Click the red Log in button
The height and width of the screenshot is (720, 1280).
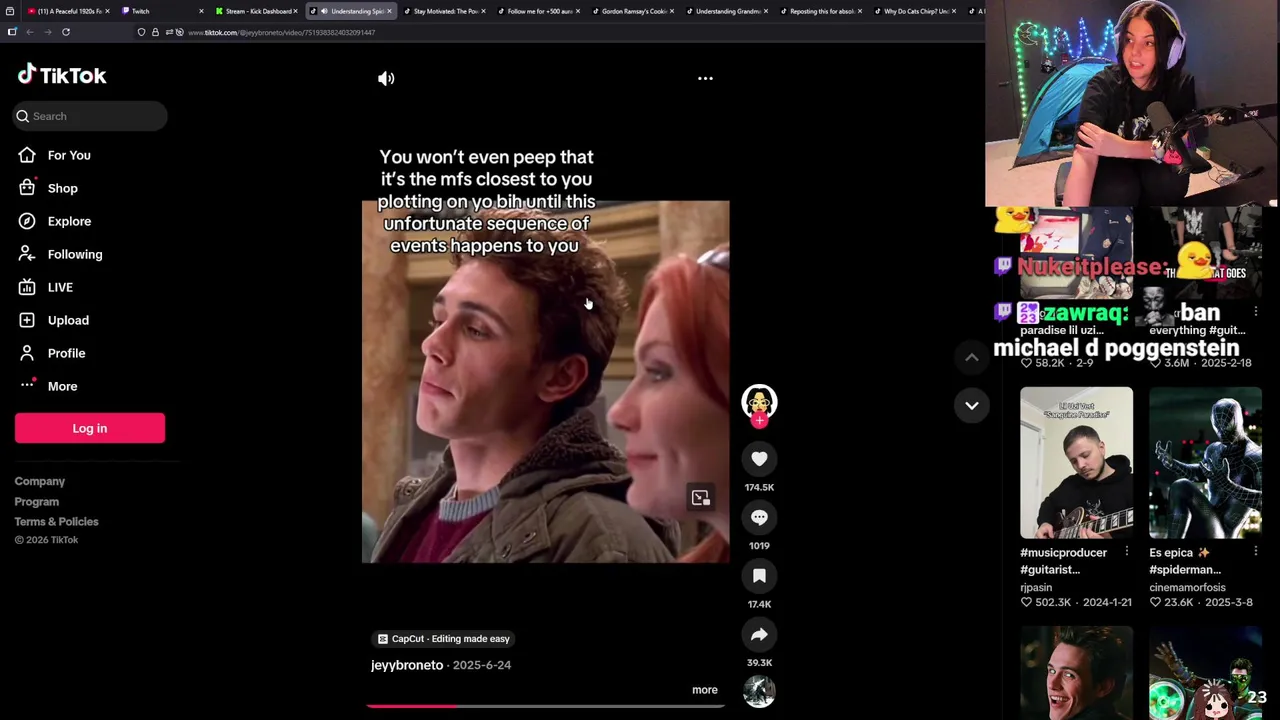tap(90, 428)
